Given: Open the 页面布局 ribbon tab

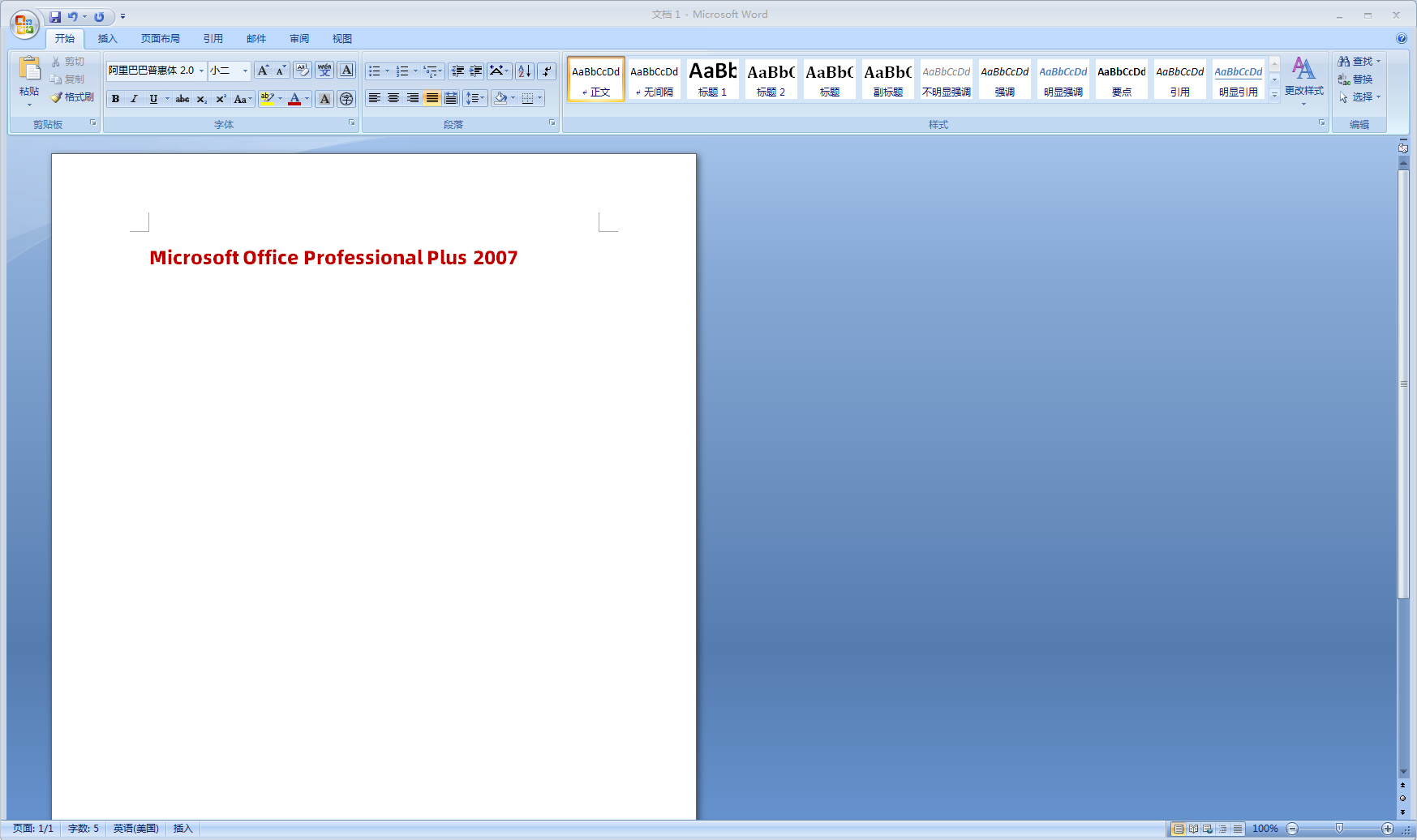Looking at the screenshot, I should (x=160, y=38).
